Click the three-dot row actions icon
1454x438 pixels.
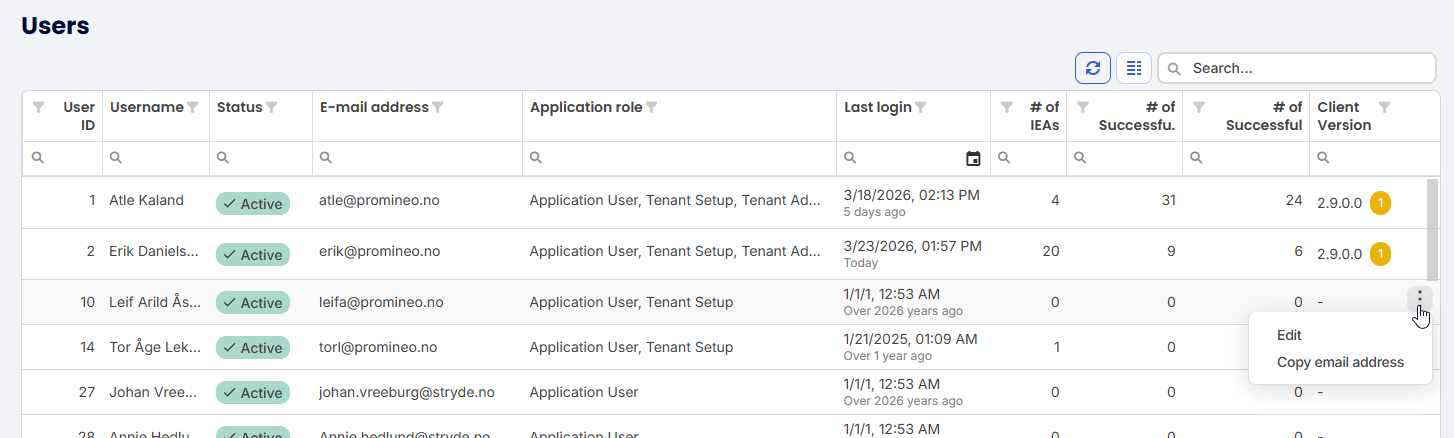[x=1420, y=298]
